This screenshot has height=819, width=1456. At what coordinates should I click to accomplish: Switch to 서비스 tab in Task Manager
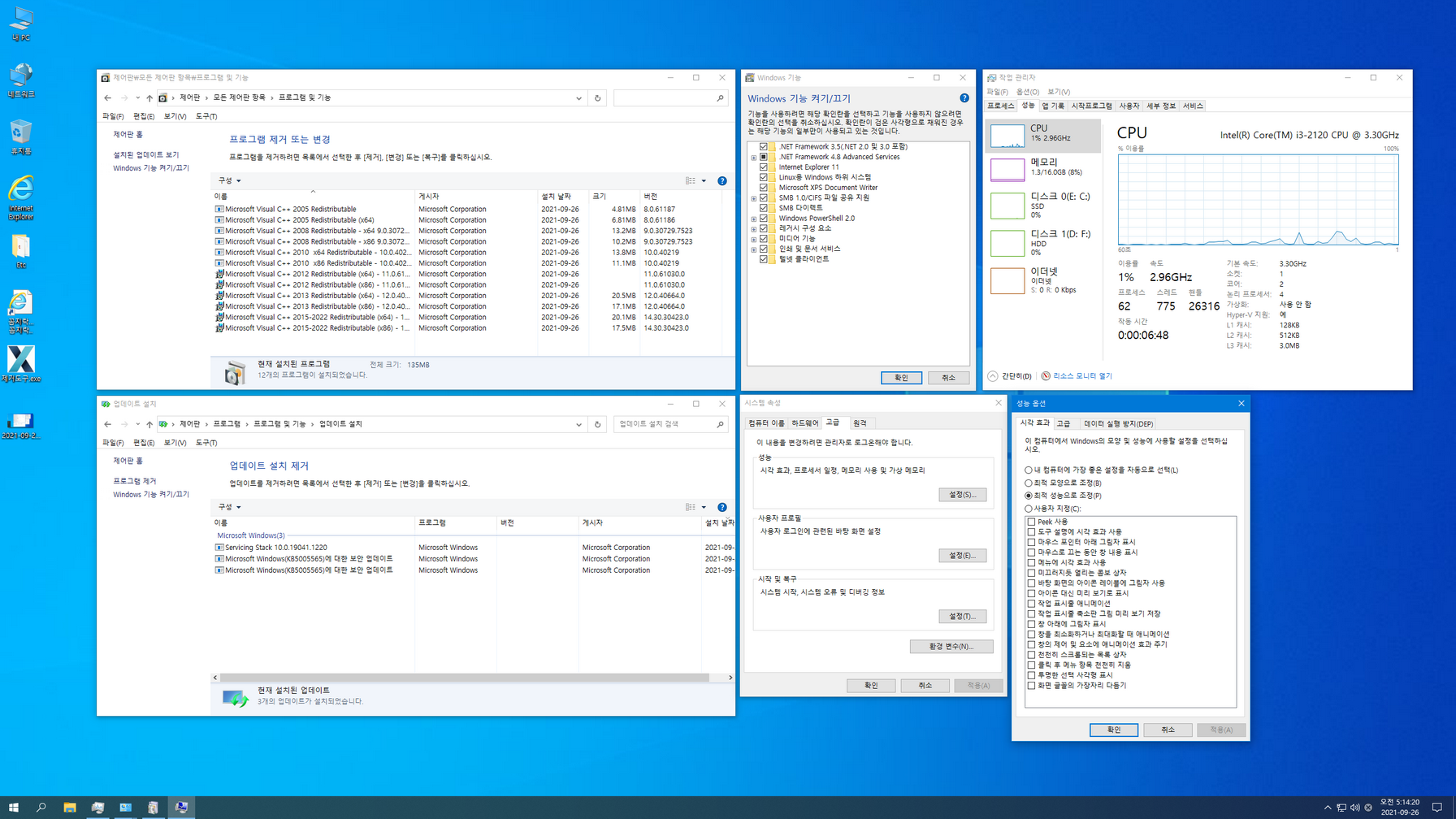(x=1193, y=106)
